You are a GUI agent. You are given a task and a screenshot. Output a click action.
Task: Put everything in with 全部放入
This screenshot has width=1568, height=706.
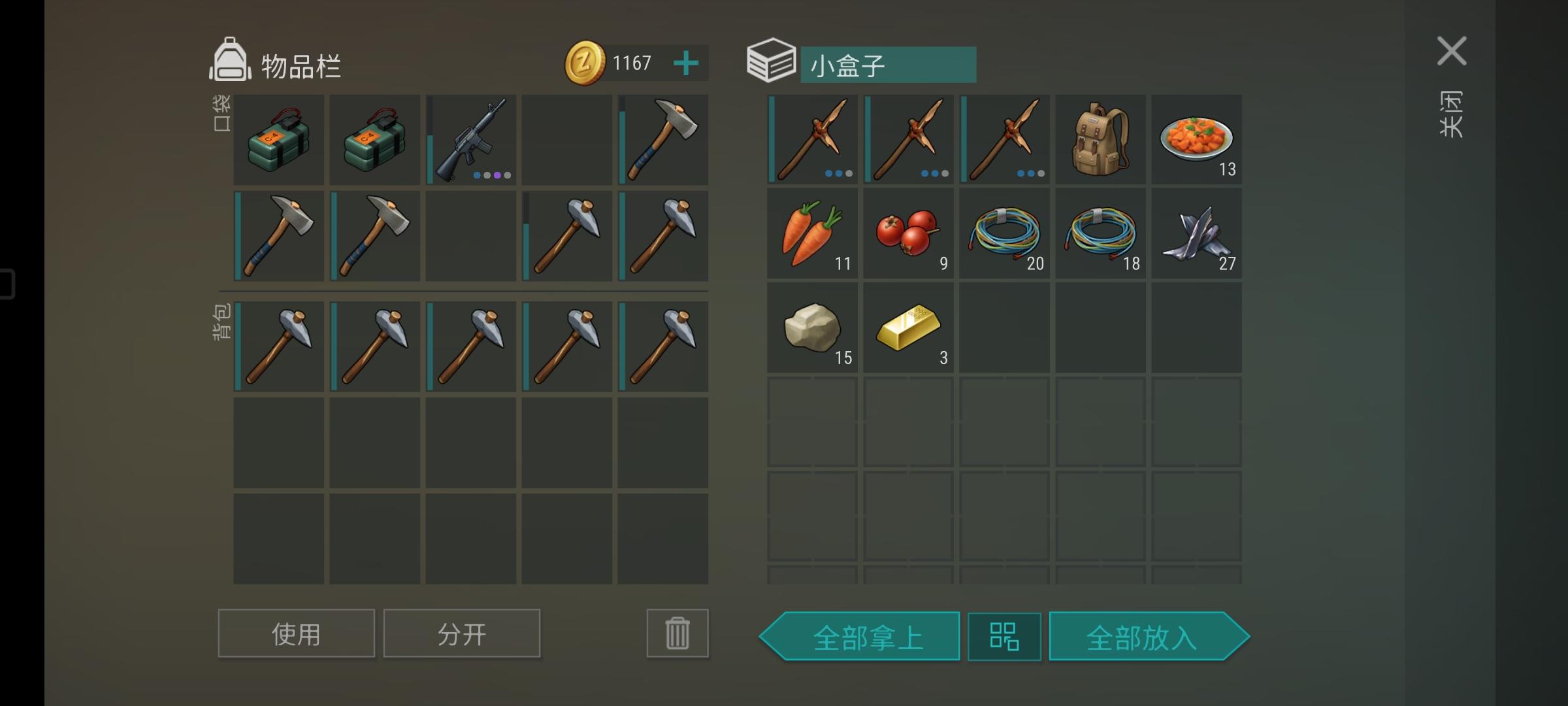click(x=1149, y=637)
